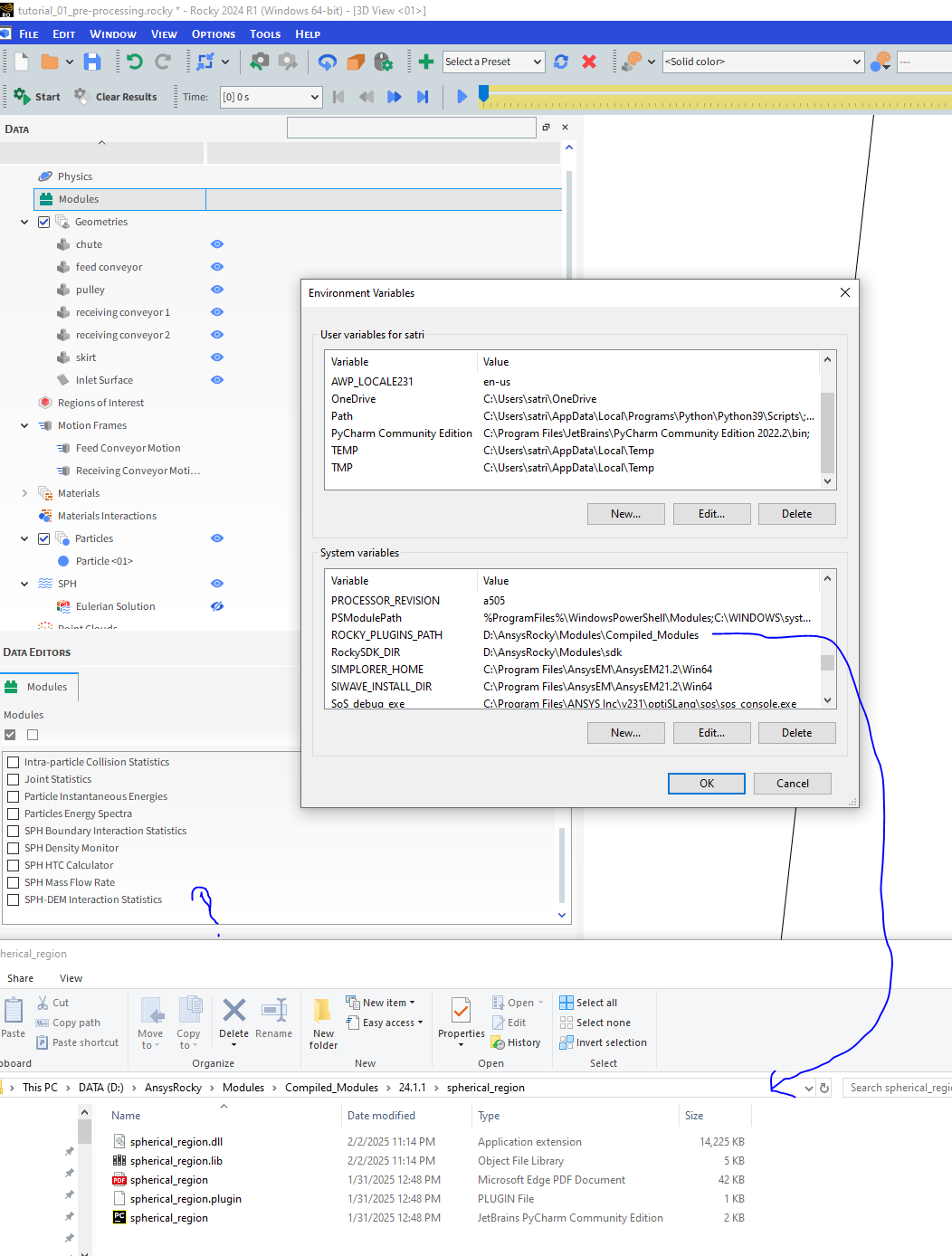Toggle visibility eye for feed conveyor
This screenshot has height=1256, width=952.
pos(217,267)
